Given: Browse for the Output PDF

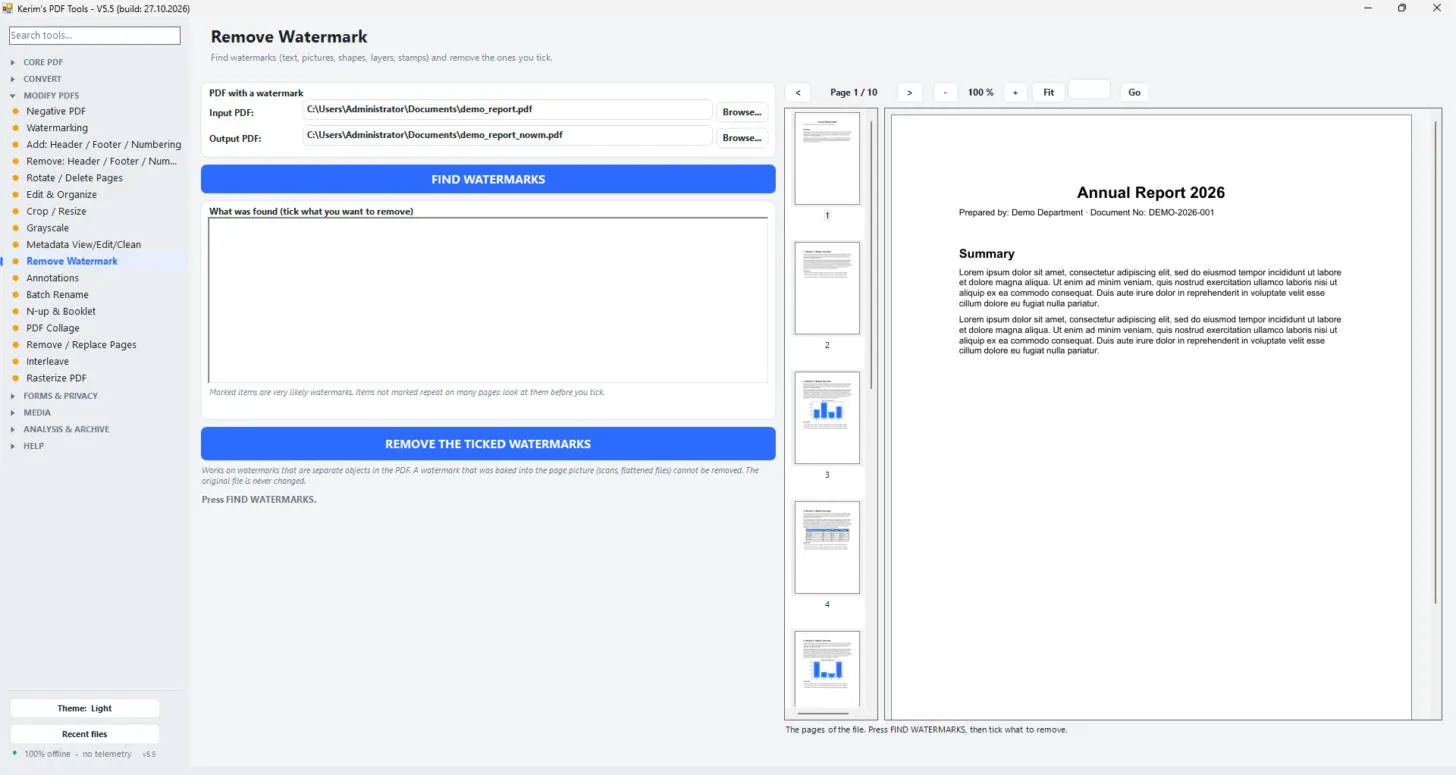Looking at the screenshot, I should point(742,138).
